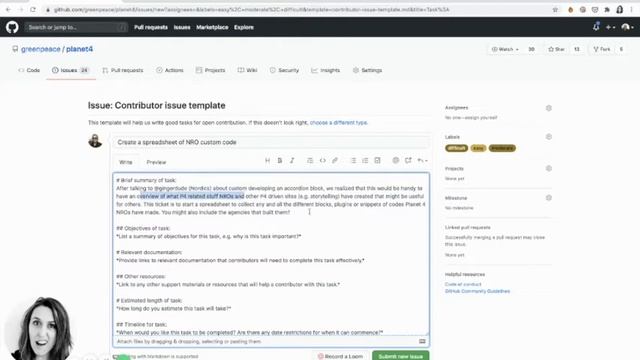Click the GitHub search box
The height and width of the screenshot is (360, 640).
click(x=76, y=27)
